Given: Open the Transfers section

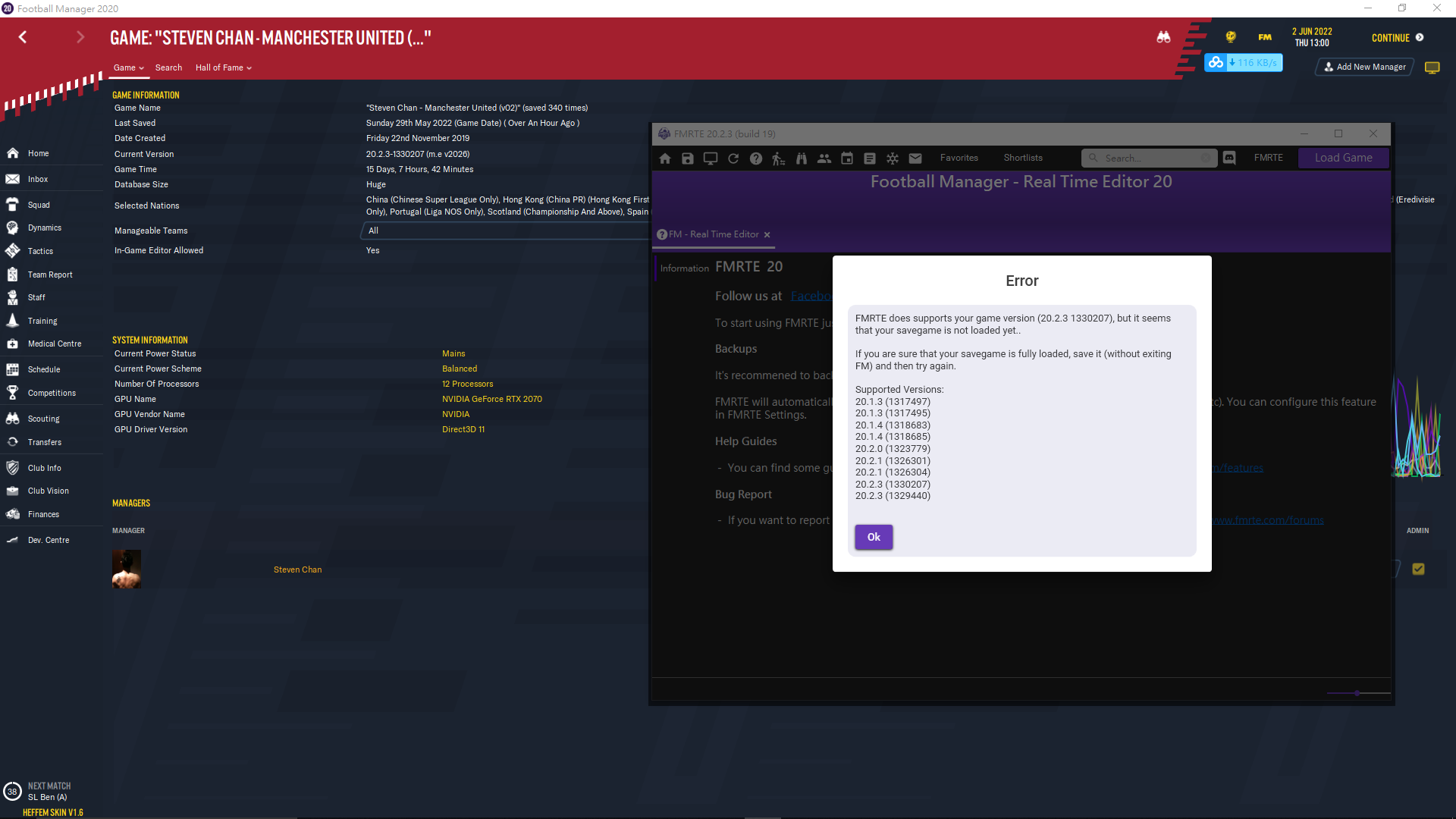Looking at the screenshot, I should pyautogui.click(x=45, y=442).
